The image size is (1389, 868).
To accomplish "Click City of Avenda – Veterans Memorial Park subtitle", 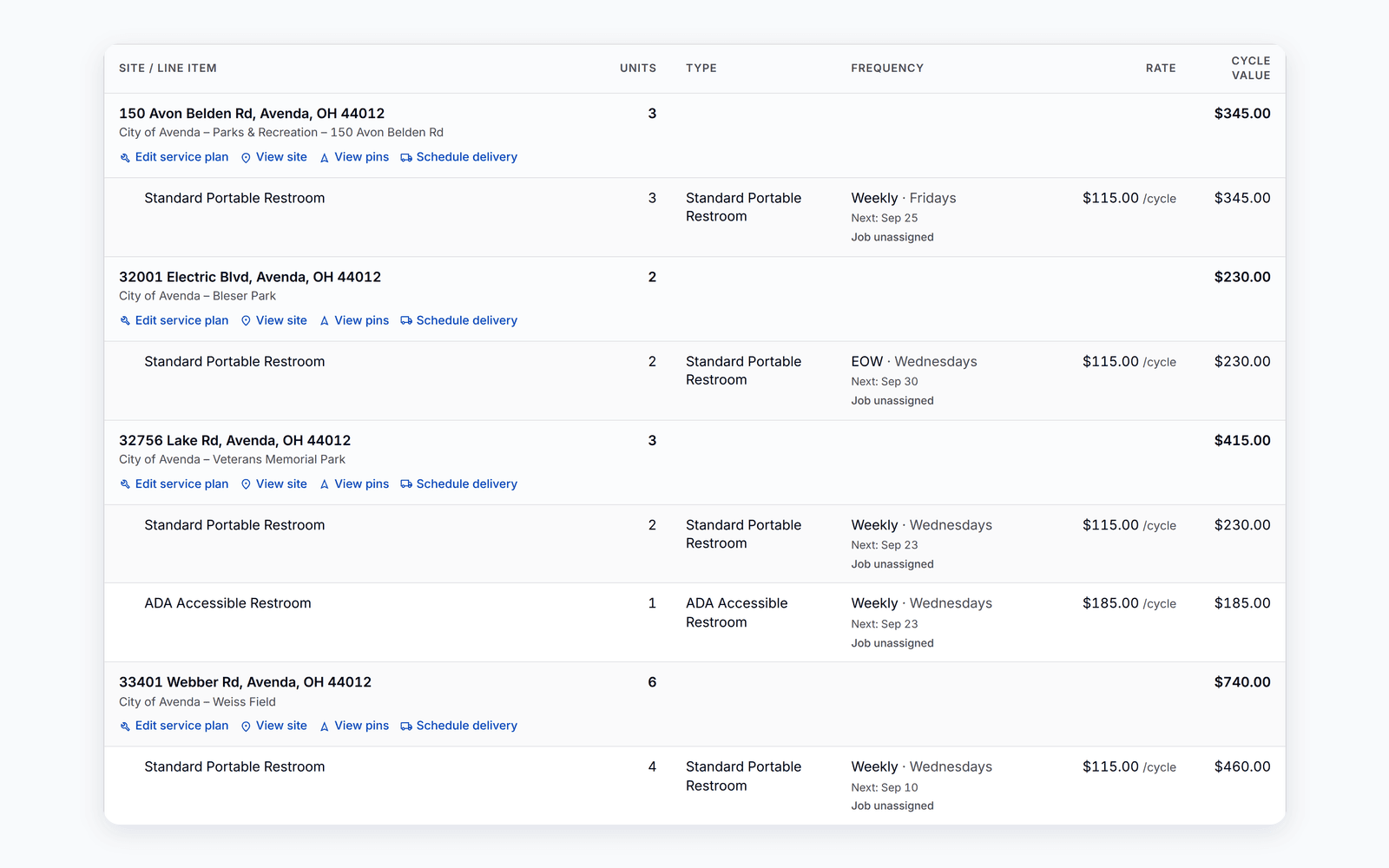I will pos(232,459).
